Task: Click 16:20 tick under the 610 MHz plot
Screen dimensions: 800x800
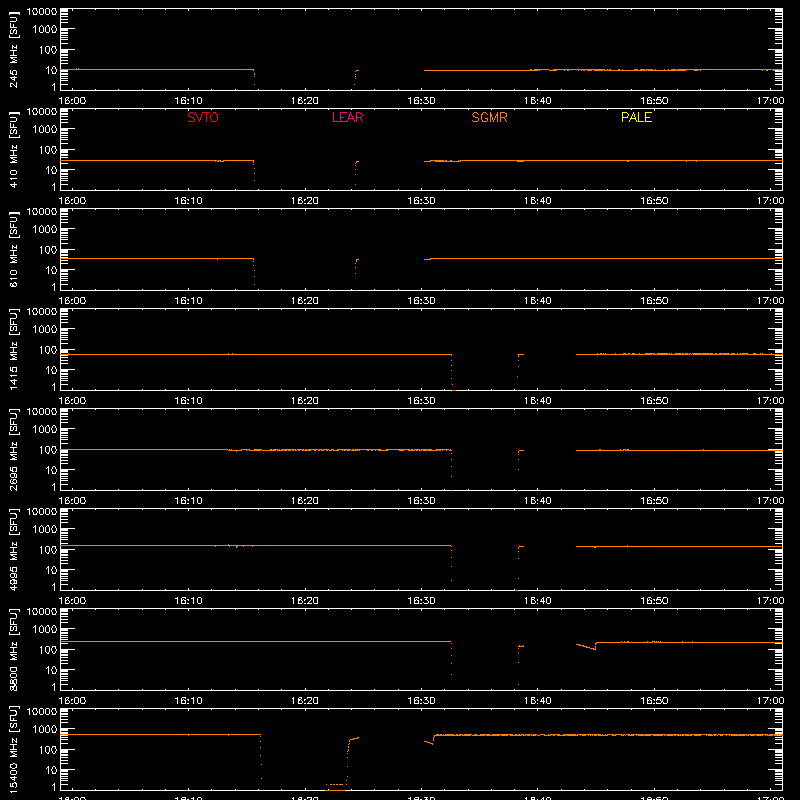Action: tap(305, 301)
